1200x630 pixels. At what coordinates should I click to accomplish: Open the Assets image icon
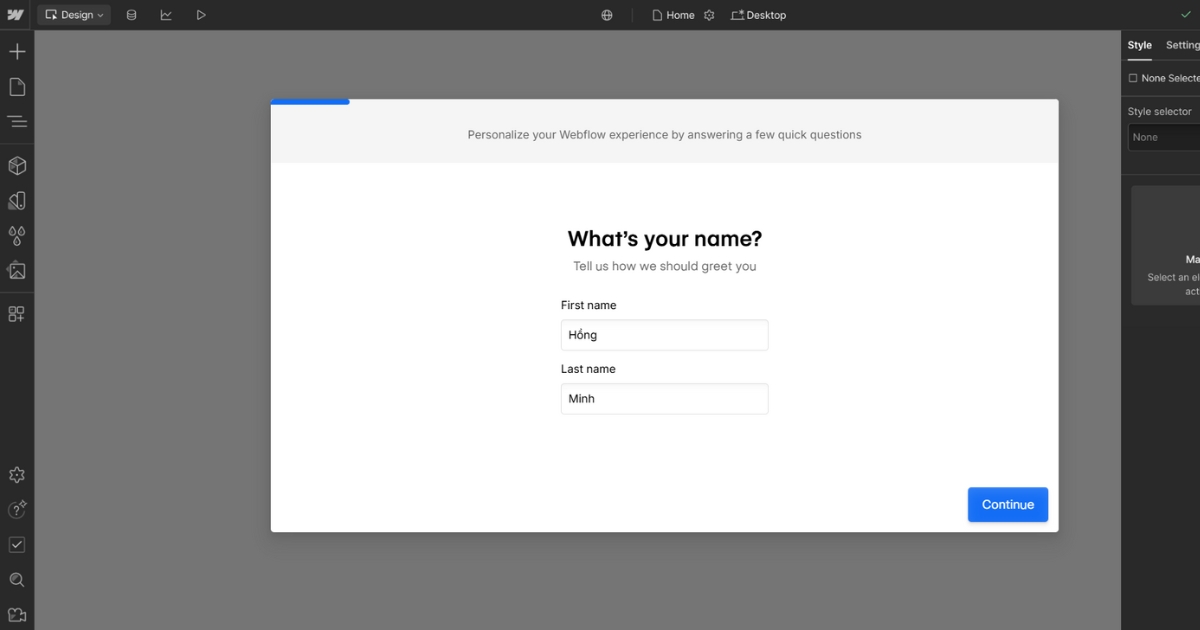17,271
